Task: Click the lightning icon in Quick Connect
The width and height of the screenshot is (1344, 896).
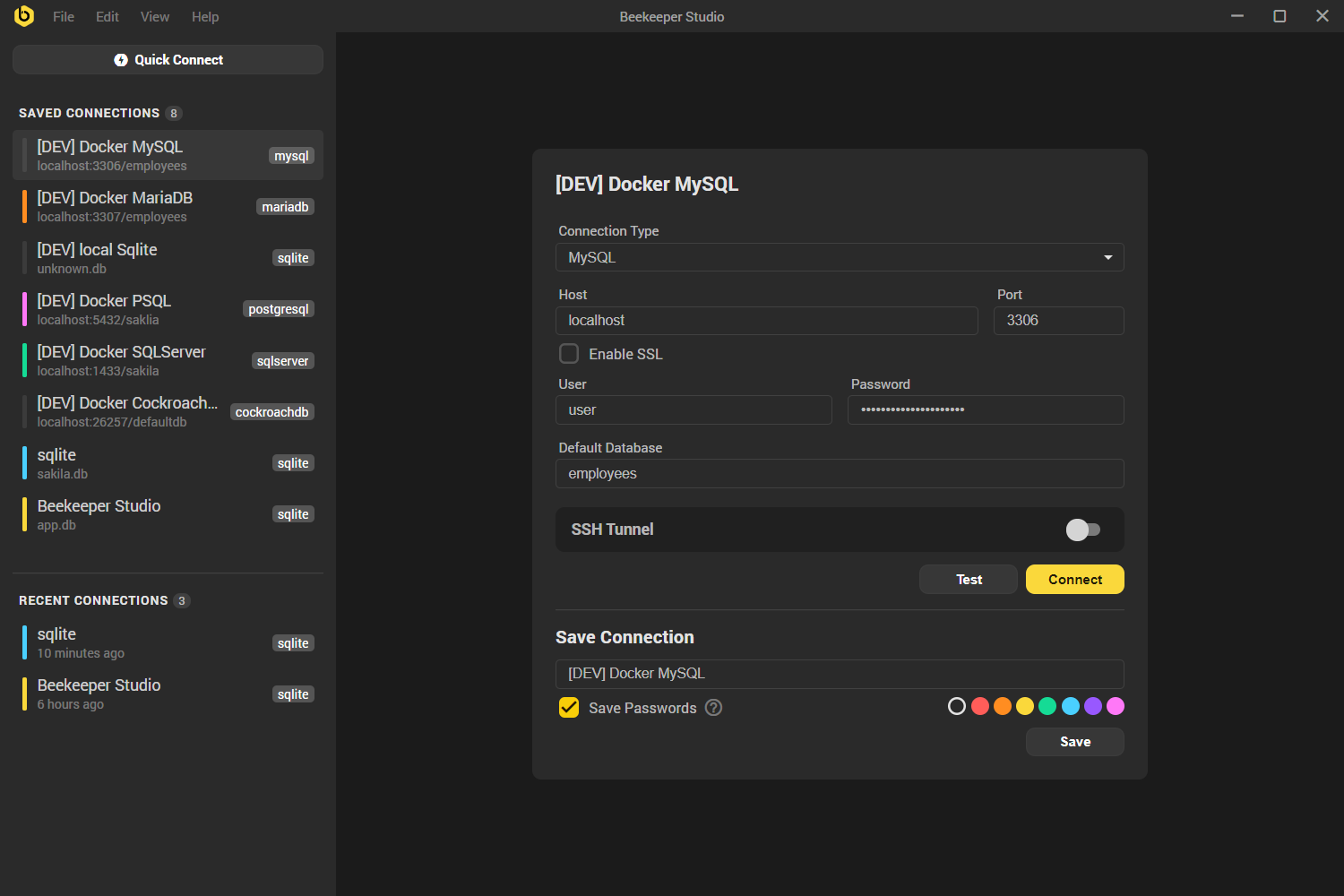Action: pyautogui.click(x=121, y=60)
